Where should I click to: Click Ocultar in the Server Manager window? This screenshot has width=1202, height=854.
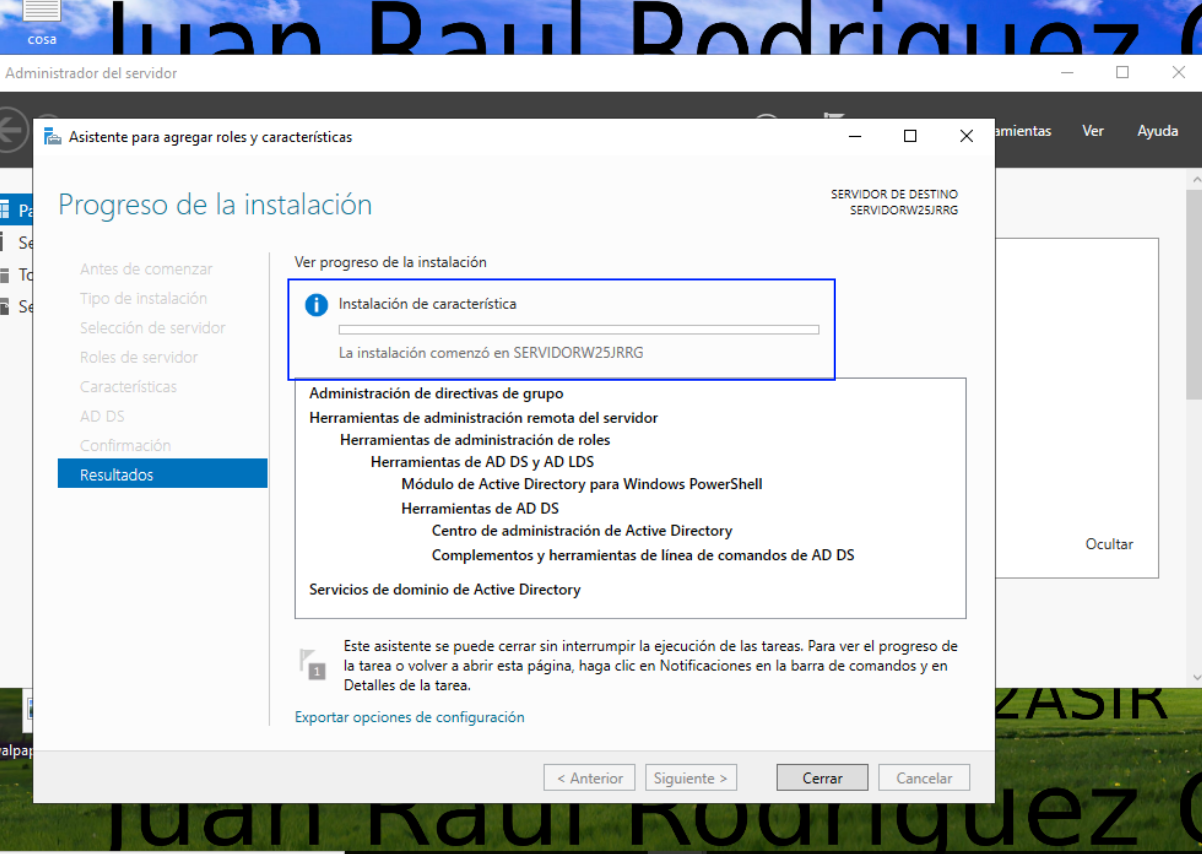tap(1109, 544)
